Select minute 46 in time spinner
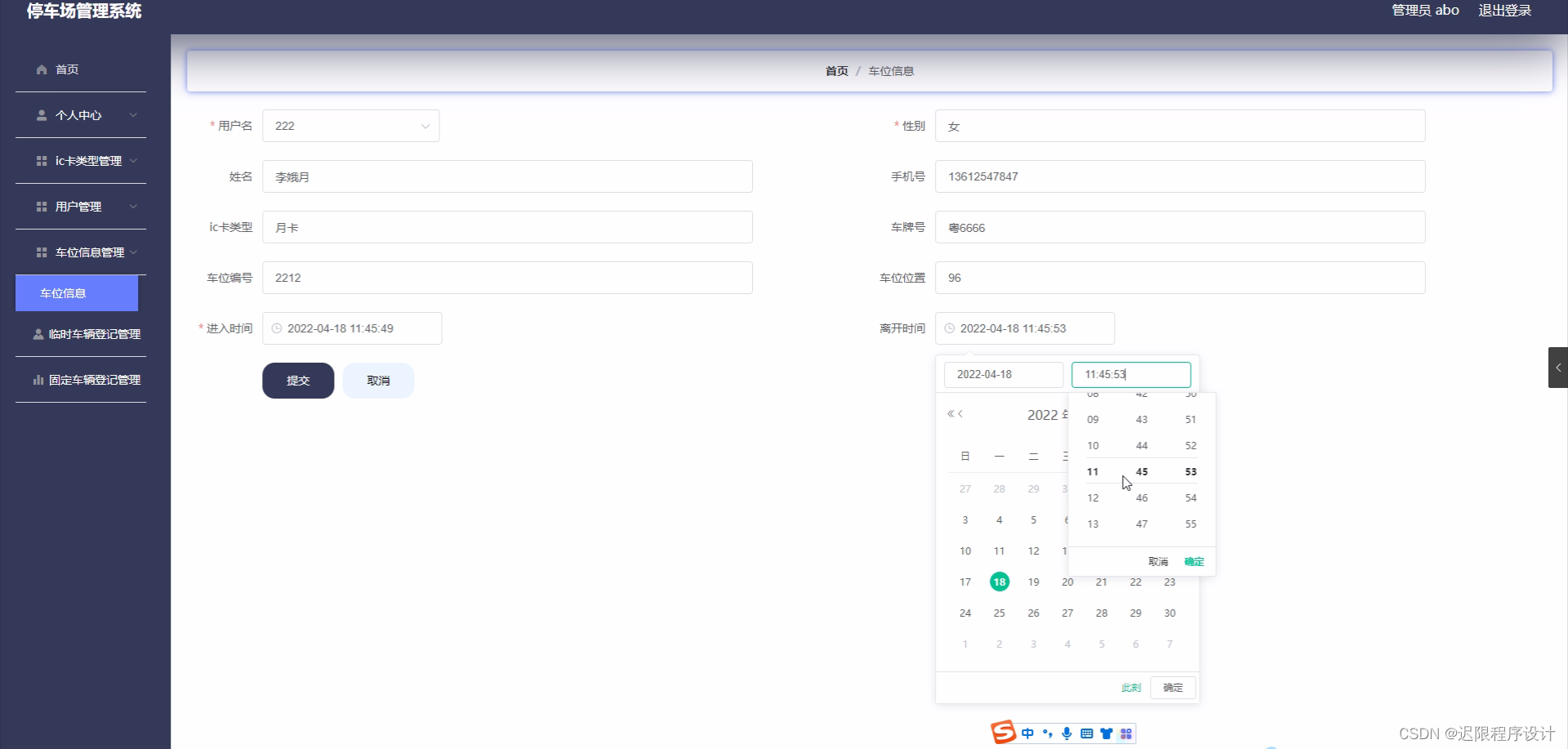This screenshot has width=1568, height=749. tap(1142, 498)
